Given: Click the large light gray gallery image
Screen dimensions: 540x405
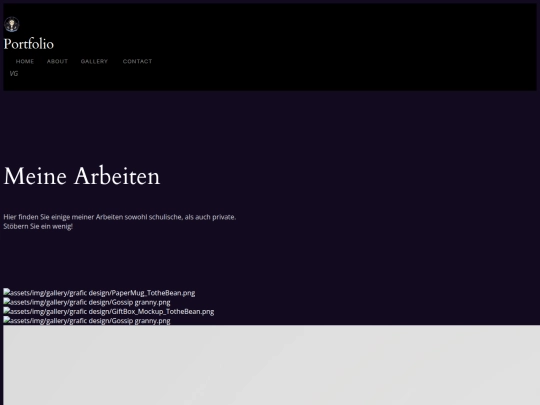Looking at the screenshot, I should pos(271,365).
